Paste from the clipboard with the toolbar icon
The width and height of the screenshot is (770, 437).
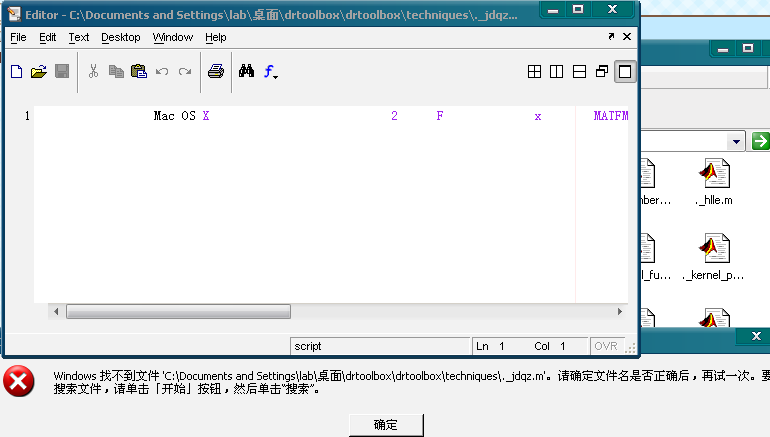[x=139, y=72]
